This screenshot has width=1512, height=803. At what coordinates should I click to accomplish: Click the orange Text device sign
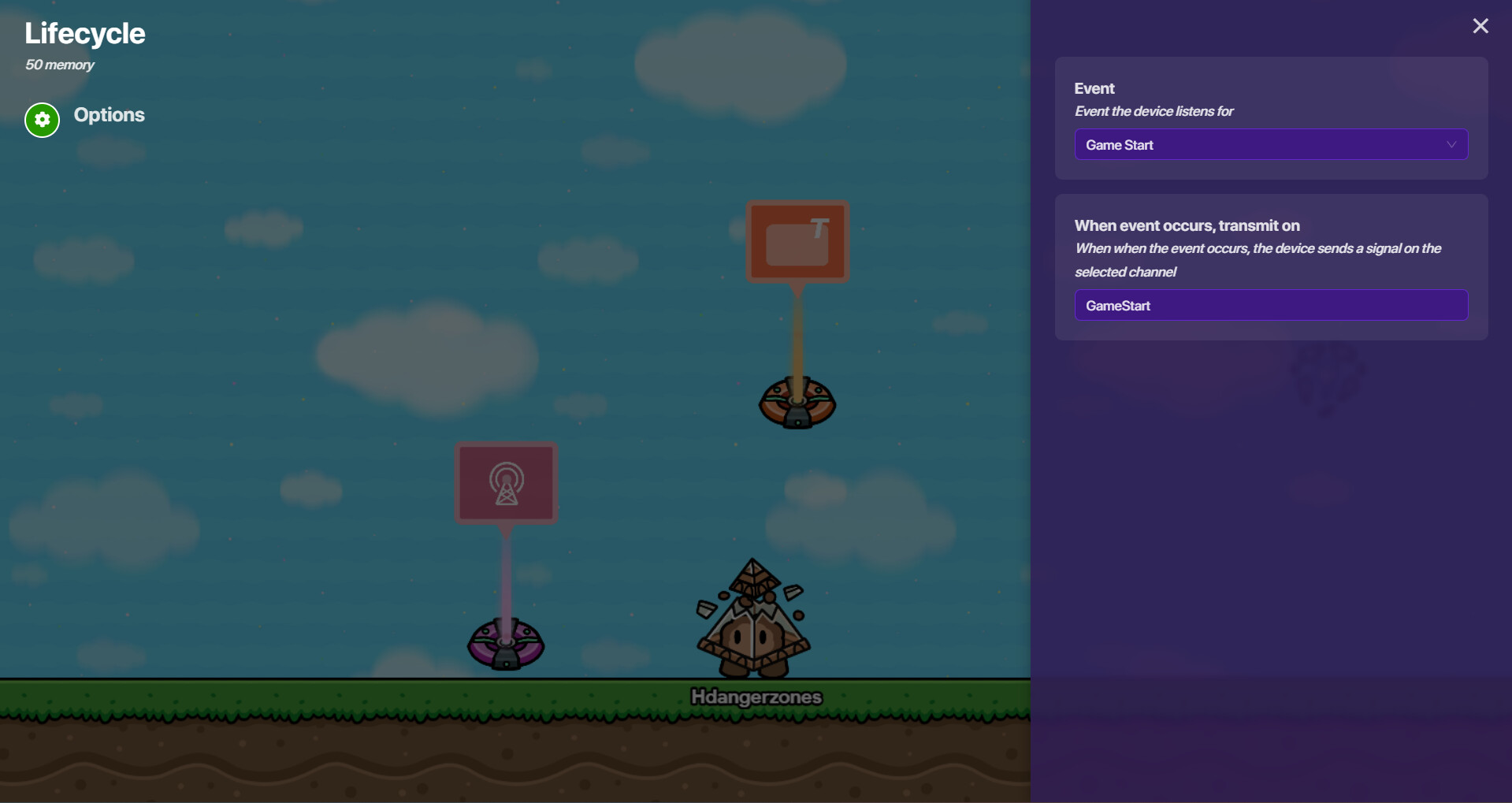(x=797, y=242)
